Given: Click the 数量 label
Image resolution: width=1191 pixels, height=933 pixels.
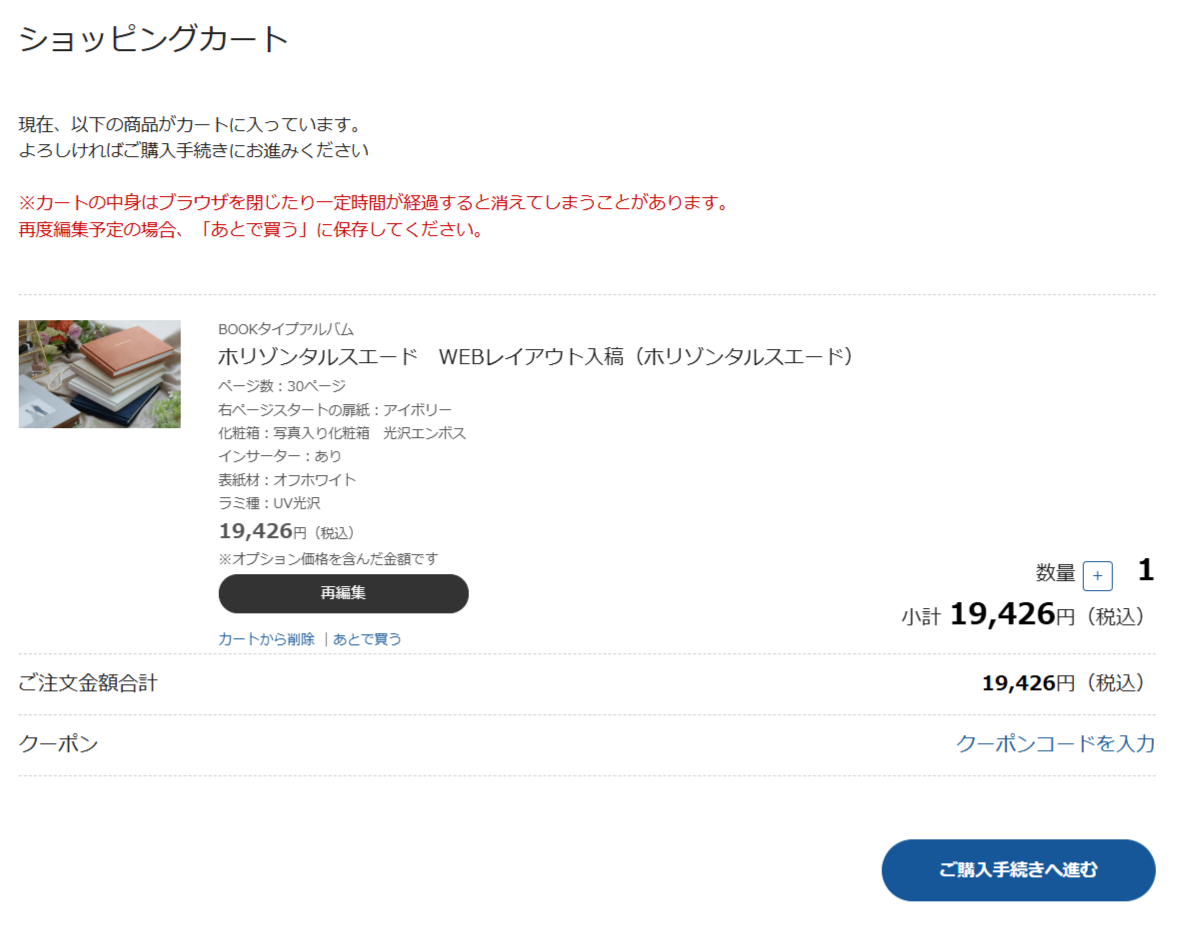Looking at the screenshot, I should [x=1055, y=573].
